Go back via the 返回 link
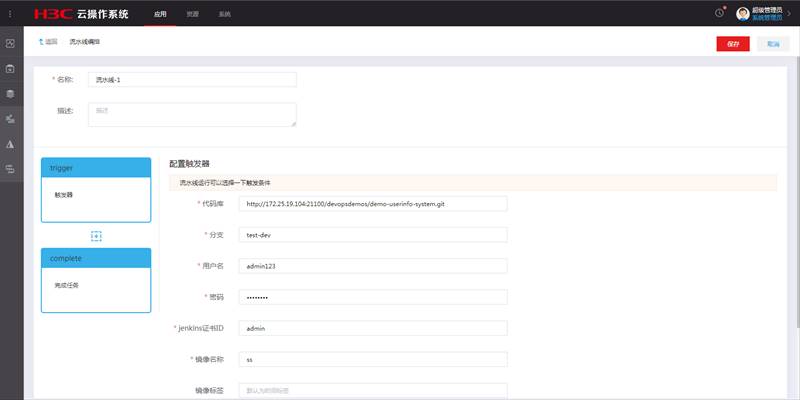Image resolution: width=800 pixels, height=400 pixels. [48, 42]
